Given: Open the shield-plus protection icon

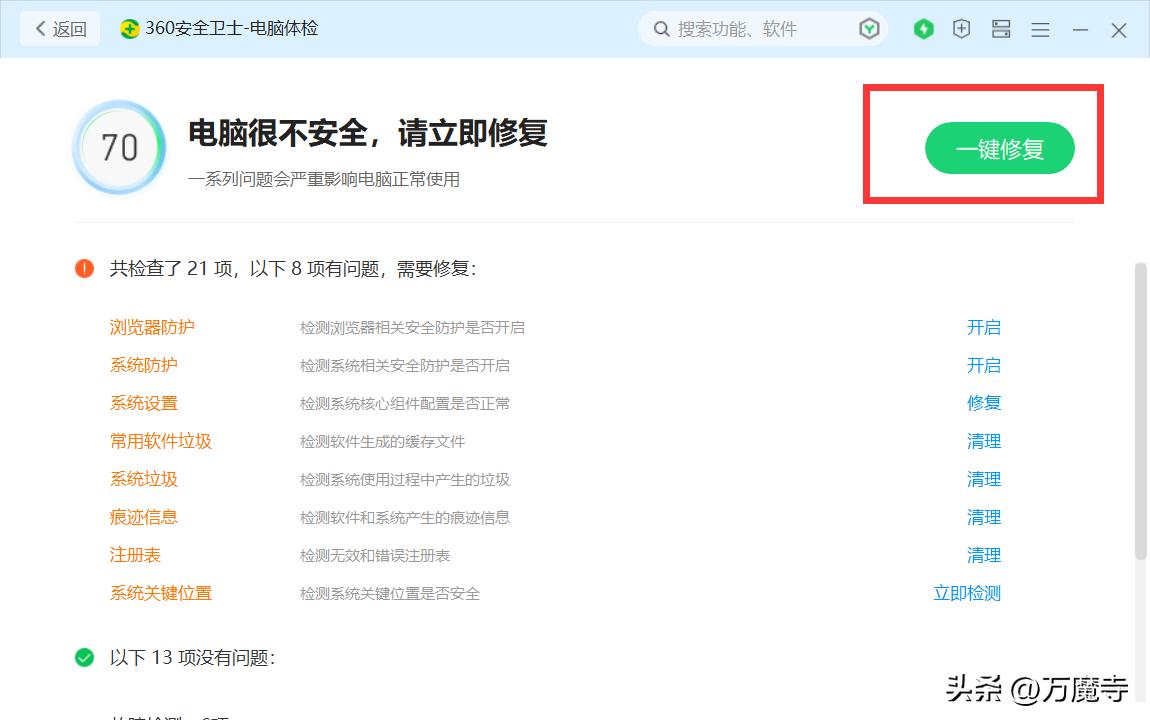Looking at the screenshot, I should pyautogui.click(x=961, y=29).
